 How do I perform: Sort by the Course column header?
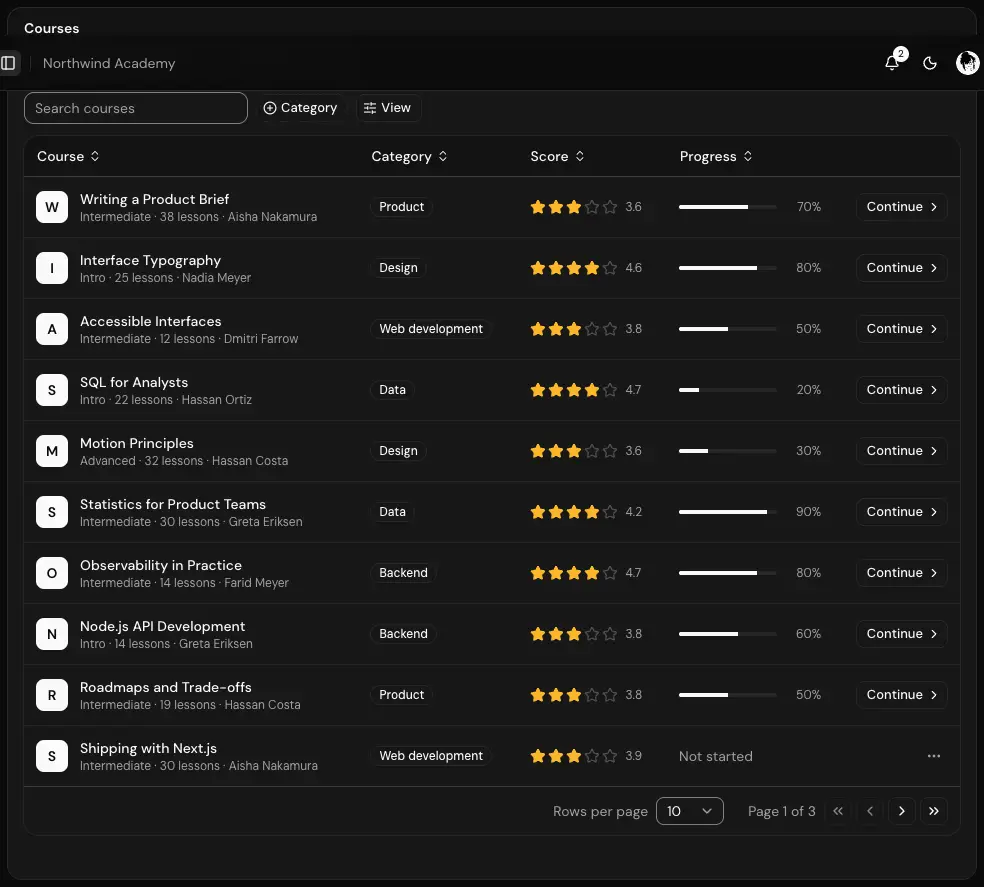pos(68,156)
